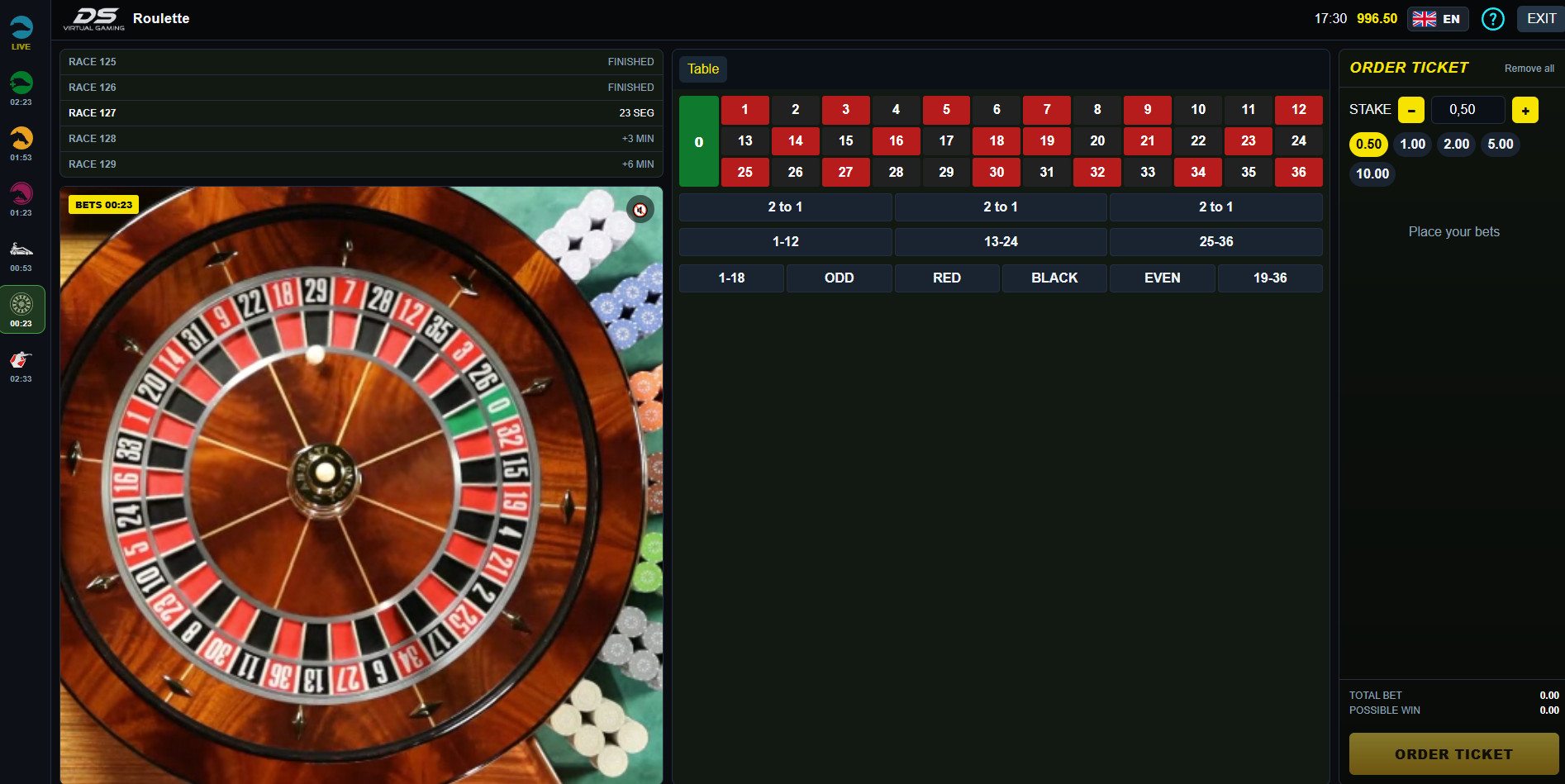
Task: Select the 10.00 stake chip
Action: click(1372, 174)
